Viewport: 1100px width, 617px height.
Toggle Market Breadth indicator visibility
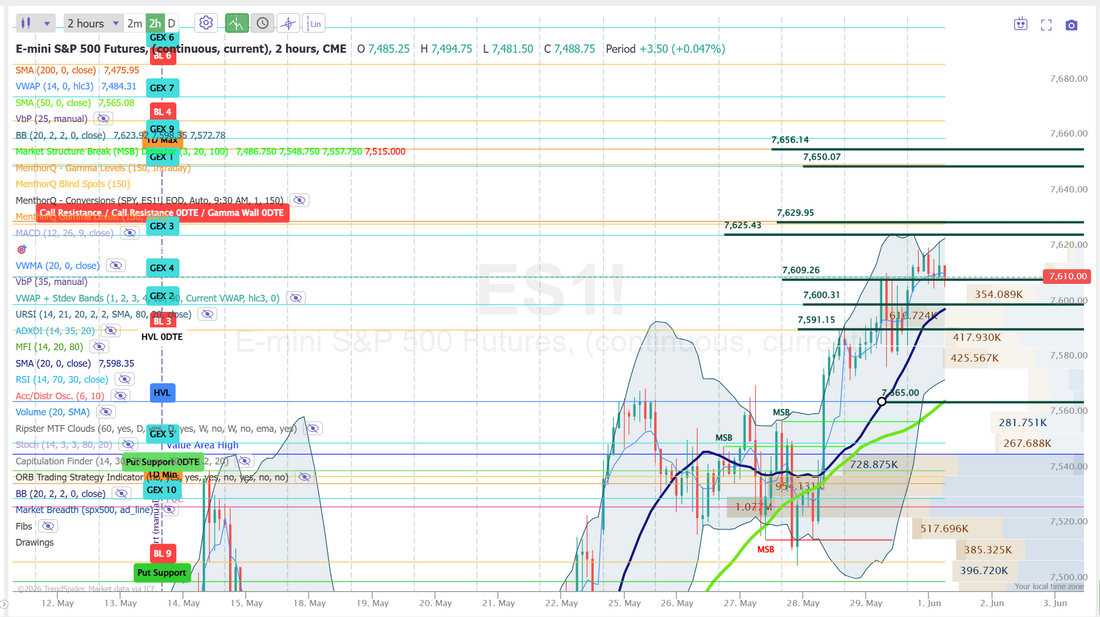pos(169,510)
